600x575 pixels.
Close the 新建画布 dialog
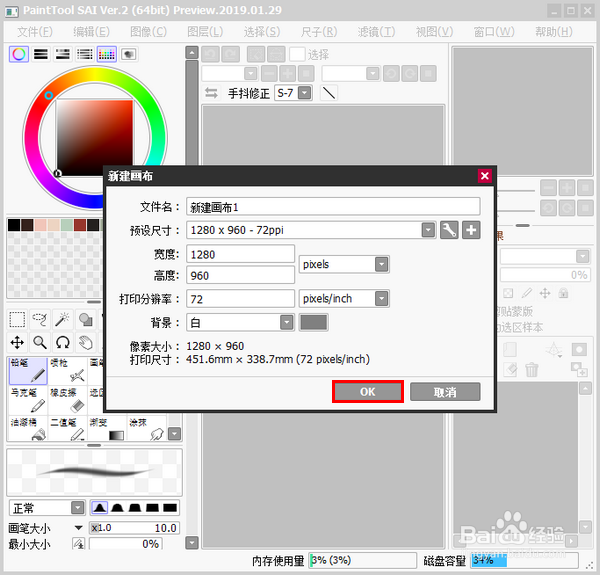485,176
